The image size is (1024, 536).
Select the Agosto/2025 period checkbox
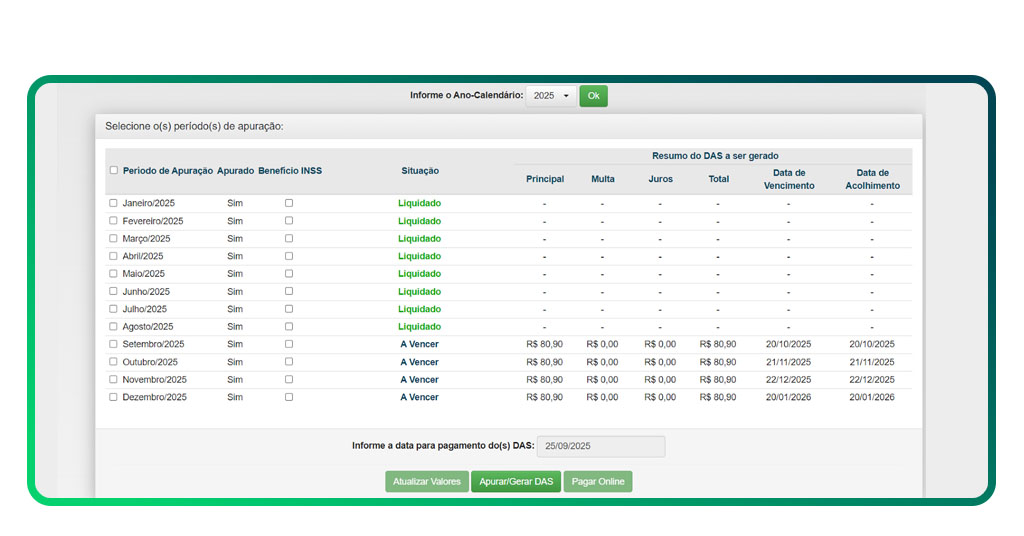point(113,326)
